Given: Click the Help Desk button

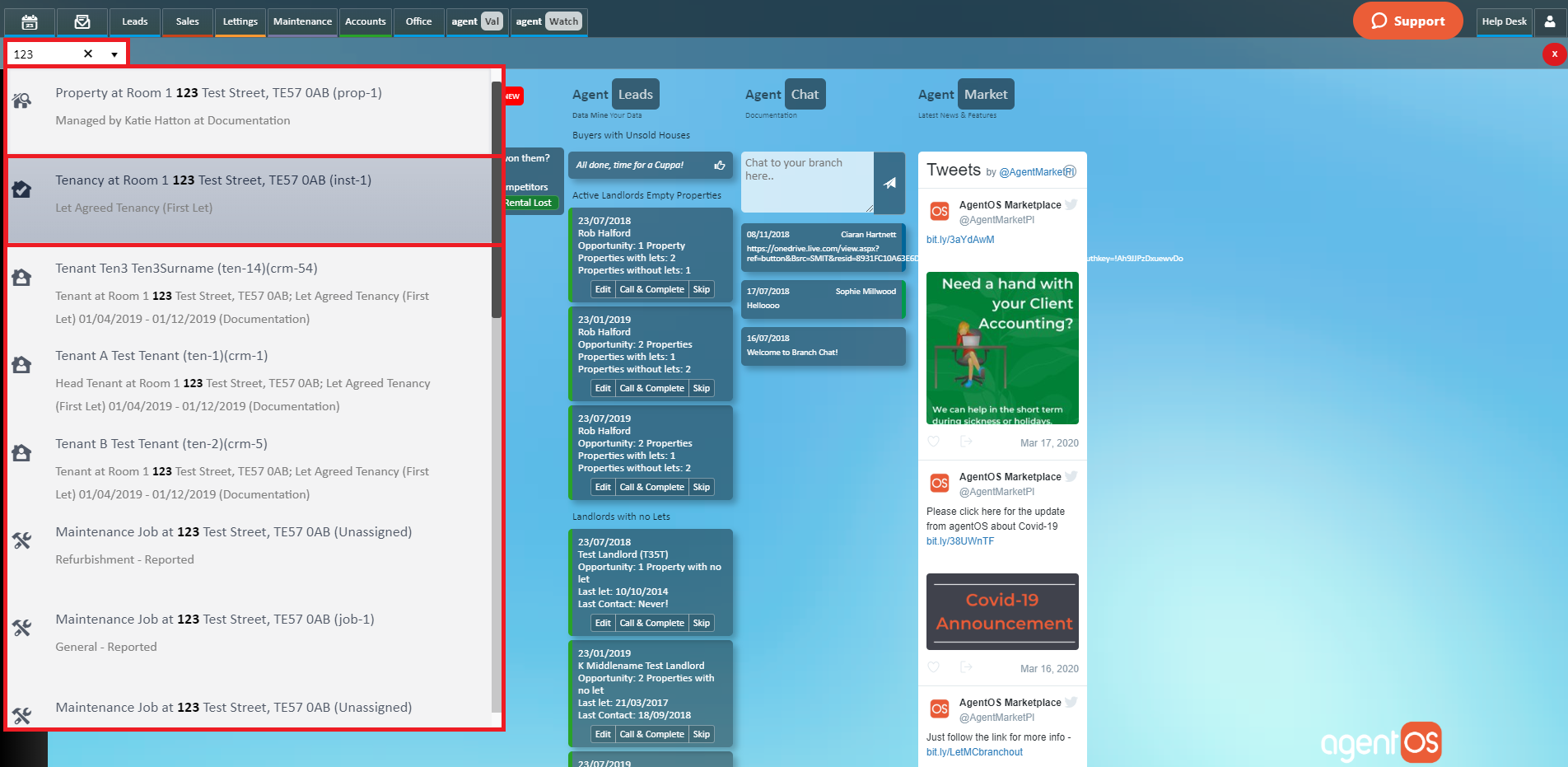Looking at the screenshot, I should pyautogui.click(x=1504, y=22).
